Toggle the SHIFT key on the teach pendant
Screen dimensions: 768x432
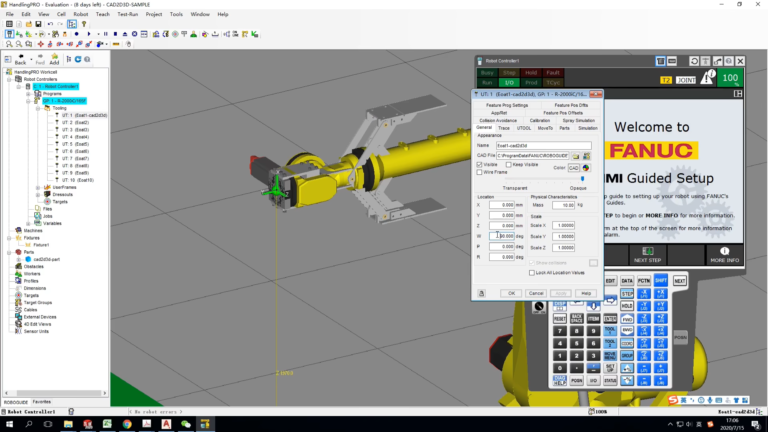[661, 281]
